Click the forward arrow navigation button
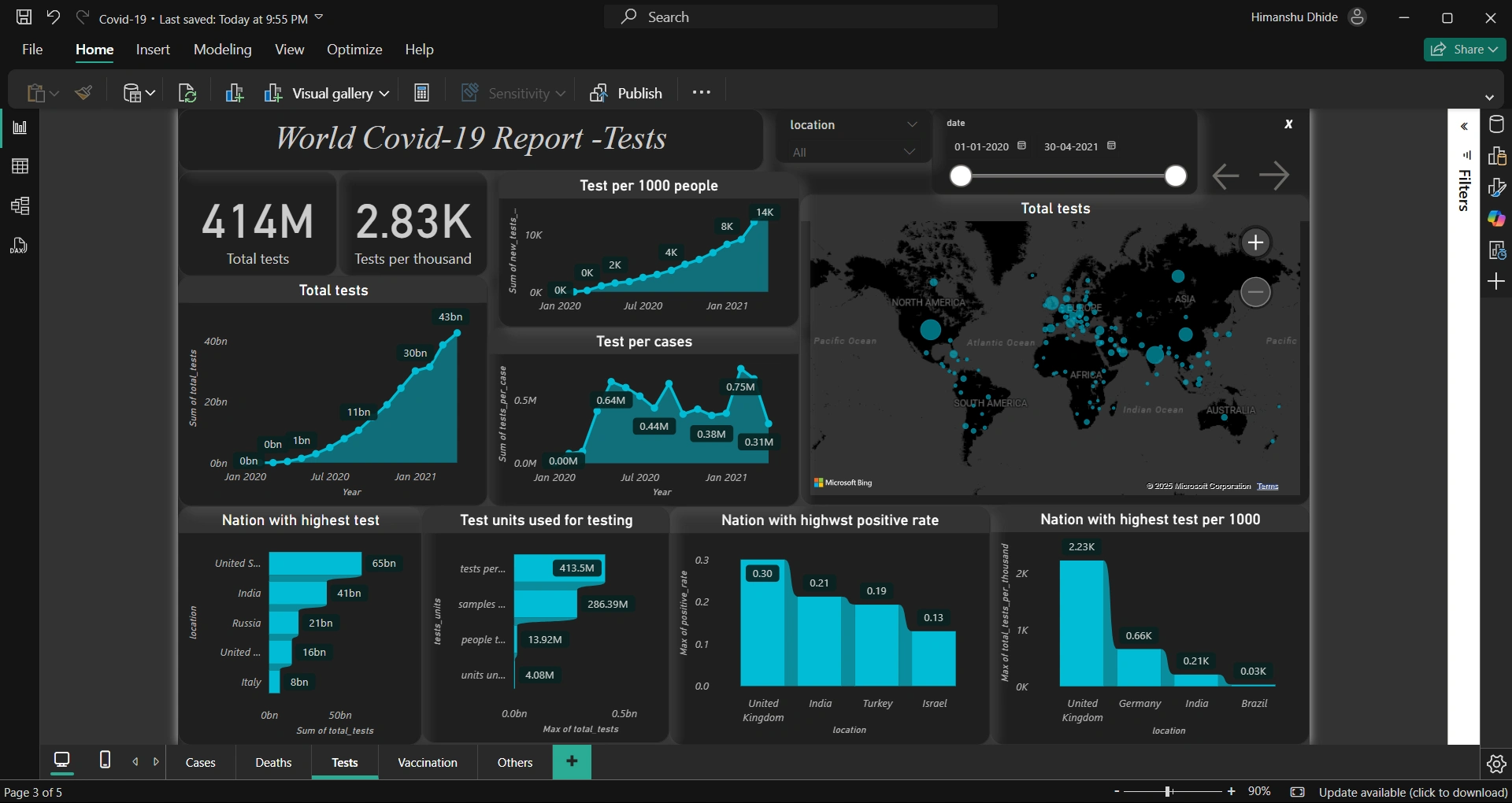The image size is (1512, 803). point(1274,176)
